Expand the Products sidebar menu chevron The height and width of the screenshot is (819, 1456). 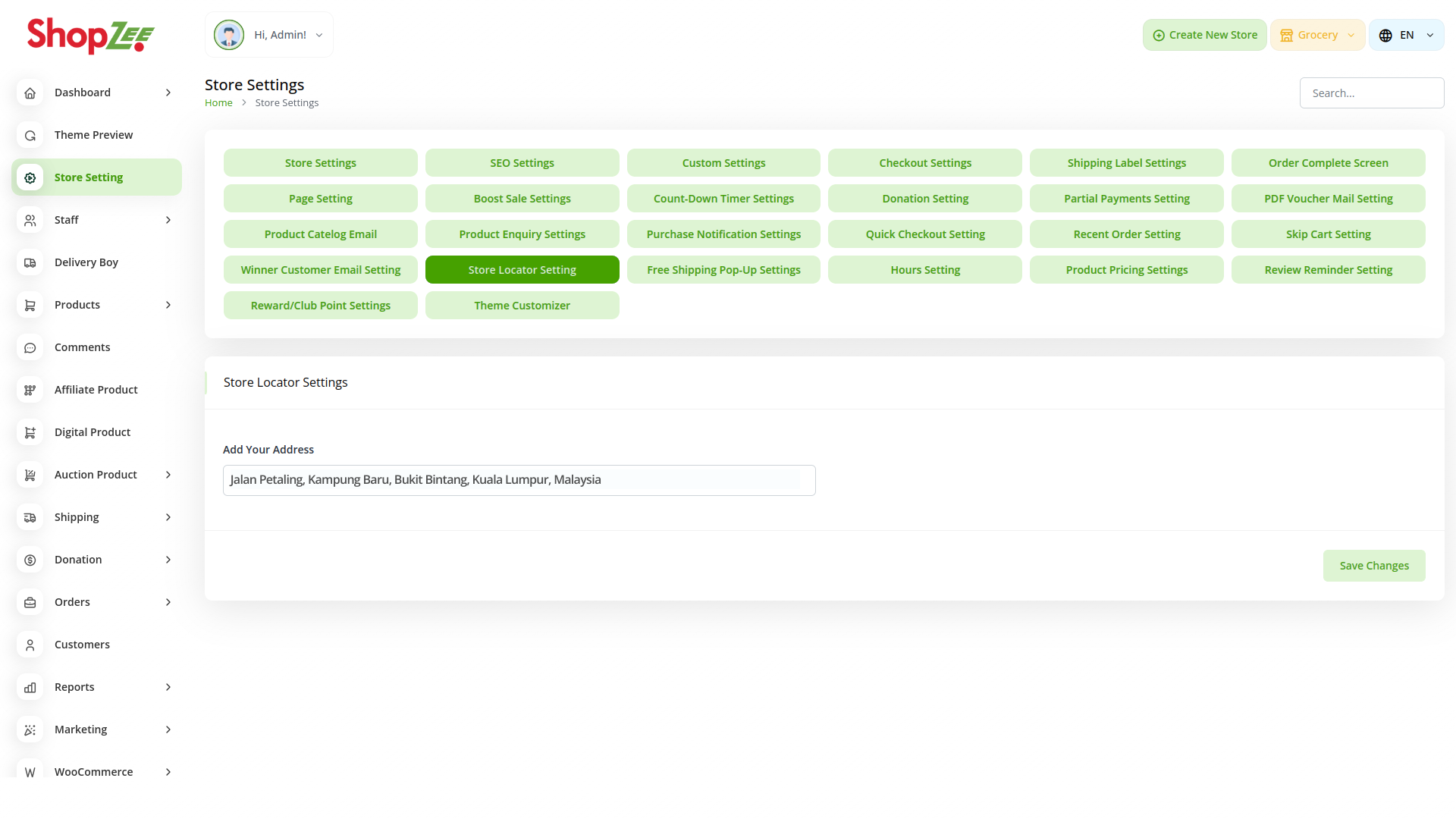pos(168,305)
